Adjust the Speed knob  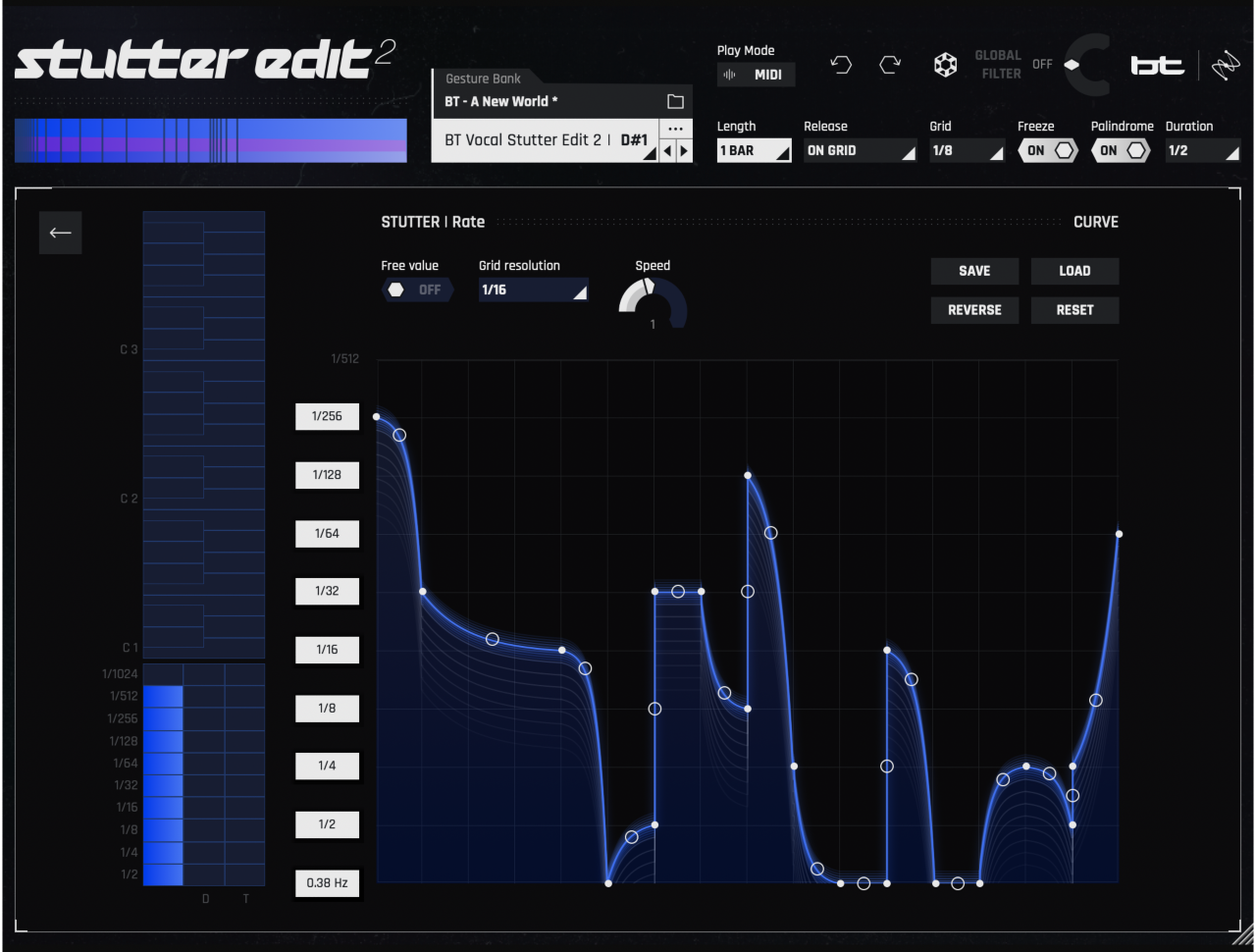(x=652, y=299)
